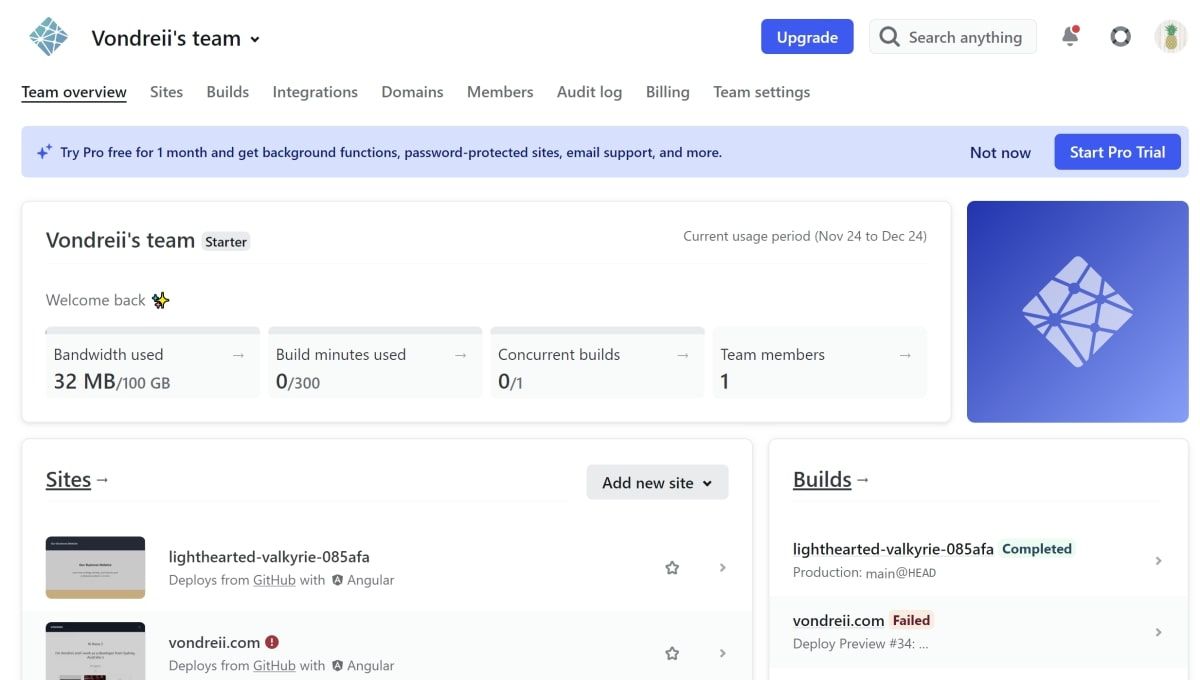
Task: Click the search magnifier icon
Action: (x=889, y=36)
